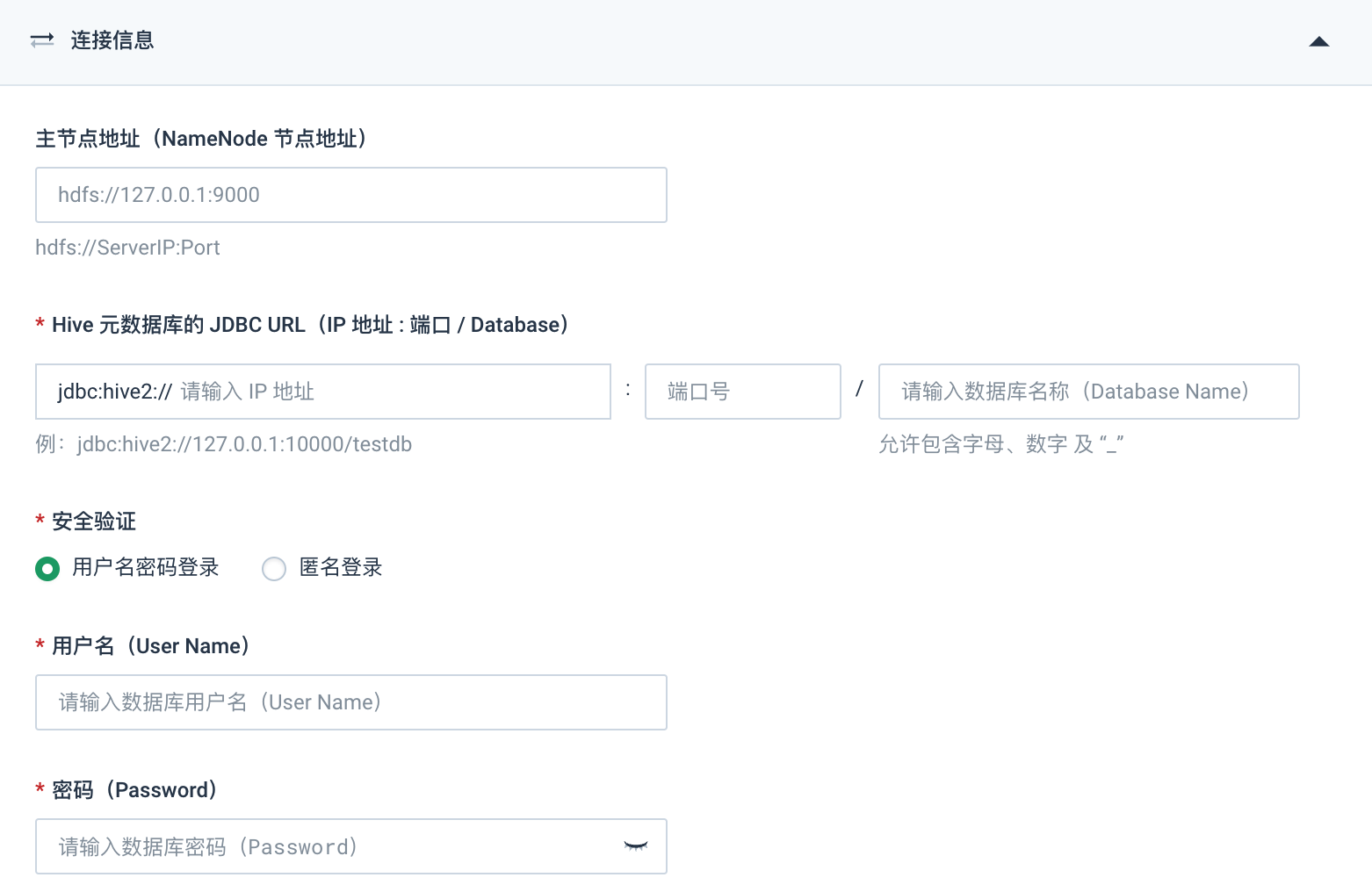Click the Hive JDBC IP address field

click(x=323, y=392)
